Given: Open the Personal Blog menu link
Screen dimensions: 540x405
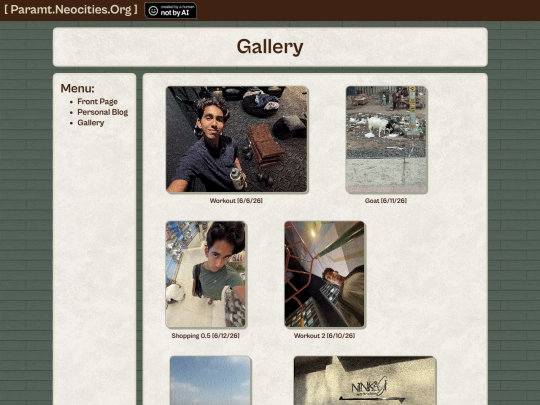Looking at the screenshot, I should [103, 112].
